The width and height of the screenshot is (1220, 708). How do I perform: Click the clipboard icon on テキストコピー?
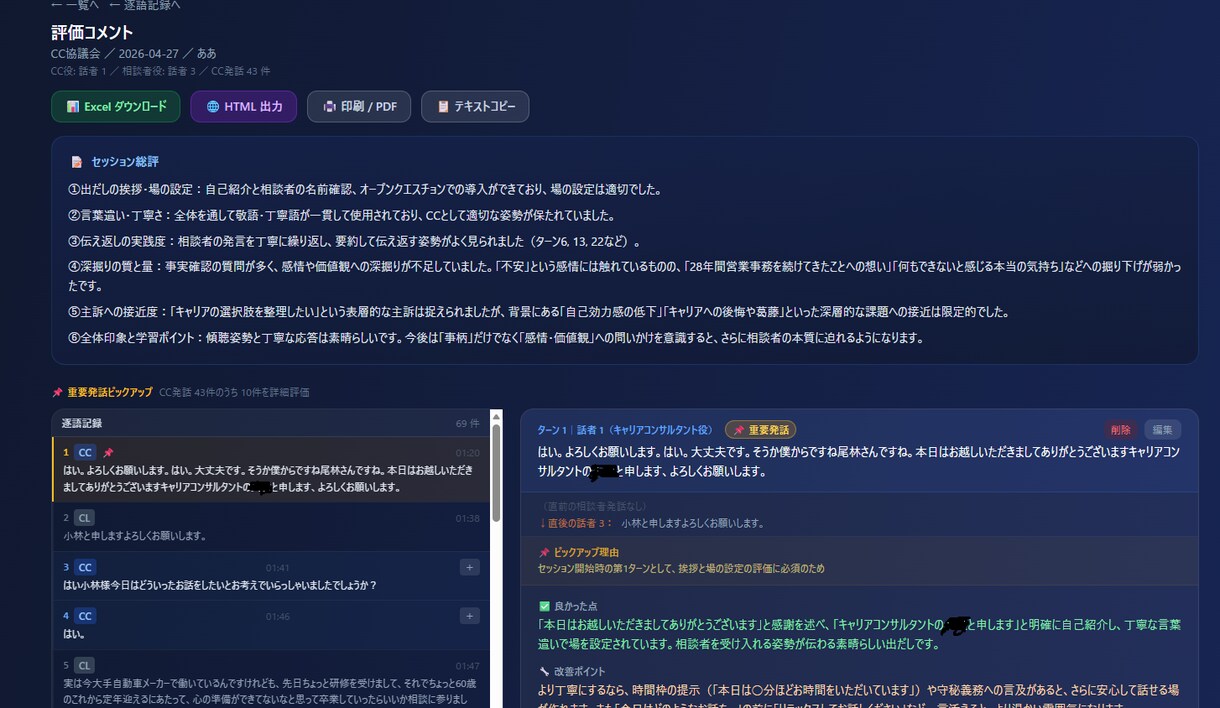443,106
